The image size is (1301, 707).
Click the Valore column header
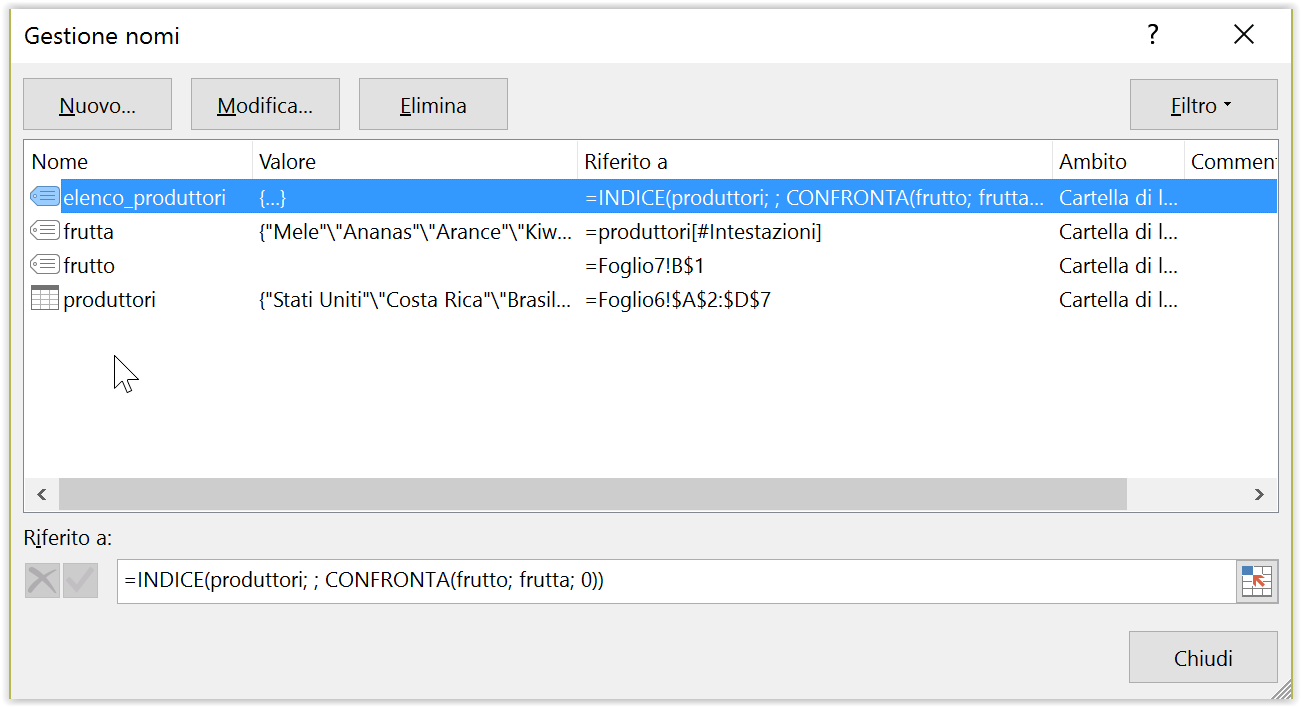click(415, 161)
